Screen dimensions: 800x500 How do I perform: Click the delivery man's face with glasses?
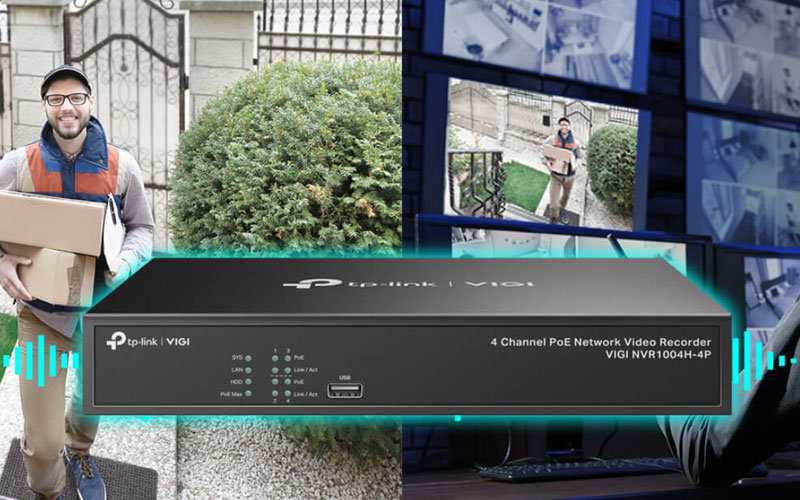tap(67, 107)
